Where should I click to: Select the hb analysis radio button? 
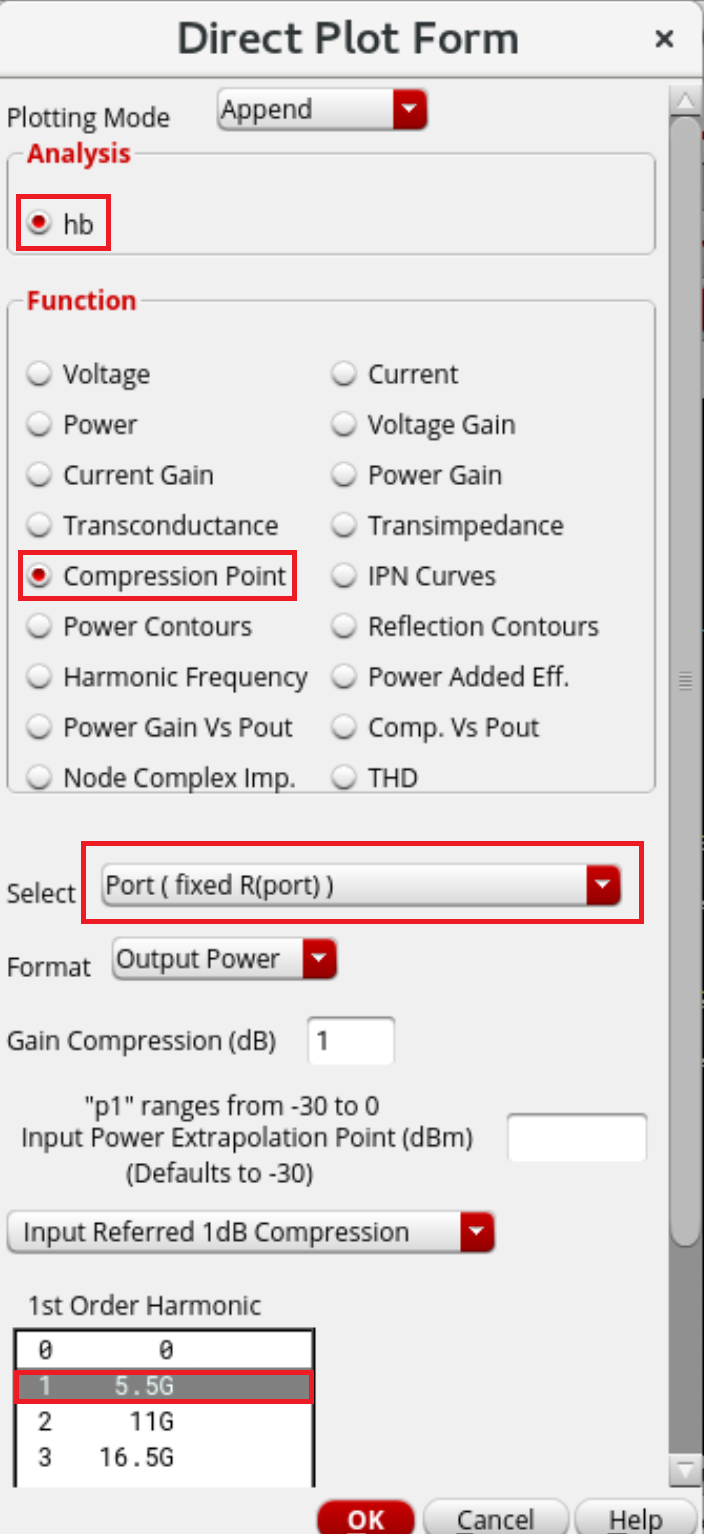[40, 224]
